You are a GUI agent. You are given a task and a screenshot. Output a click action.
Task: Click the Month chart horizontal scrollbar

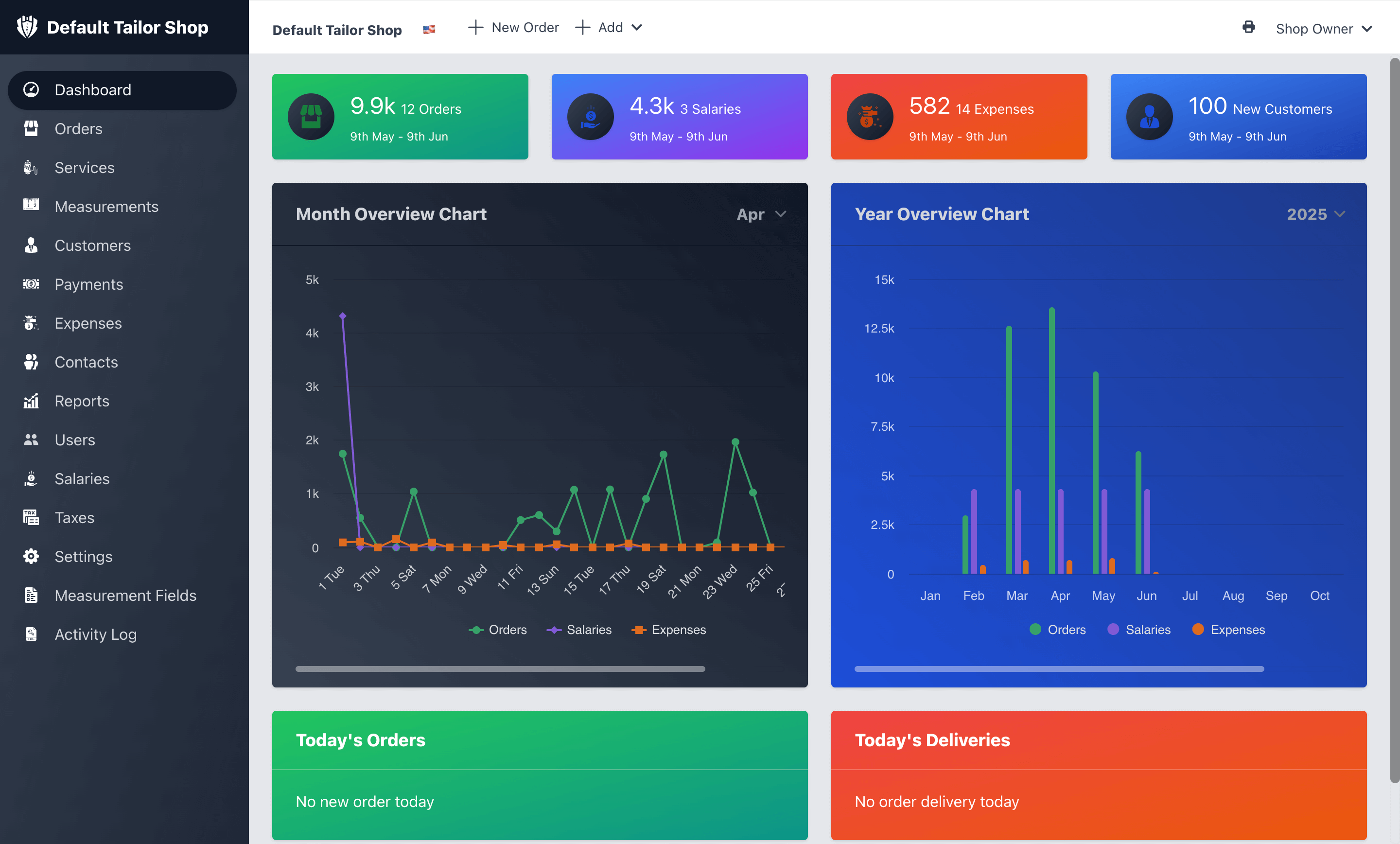click(500, 669)
